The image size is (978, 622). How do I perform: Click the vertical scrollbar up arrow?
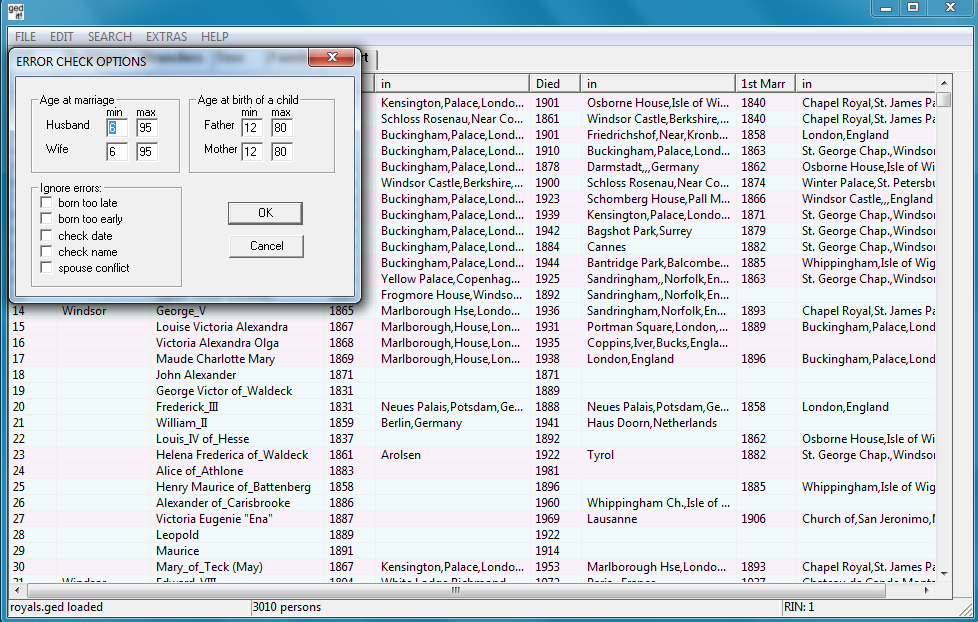click(944, 83)
